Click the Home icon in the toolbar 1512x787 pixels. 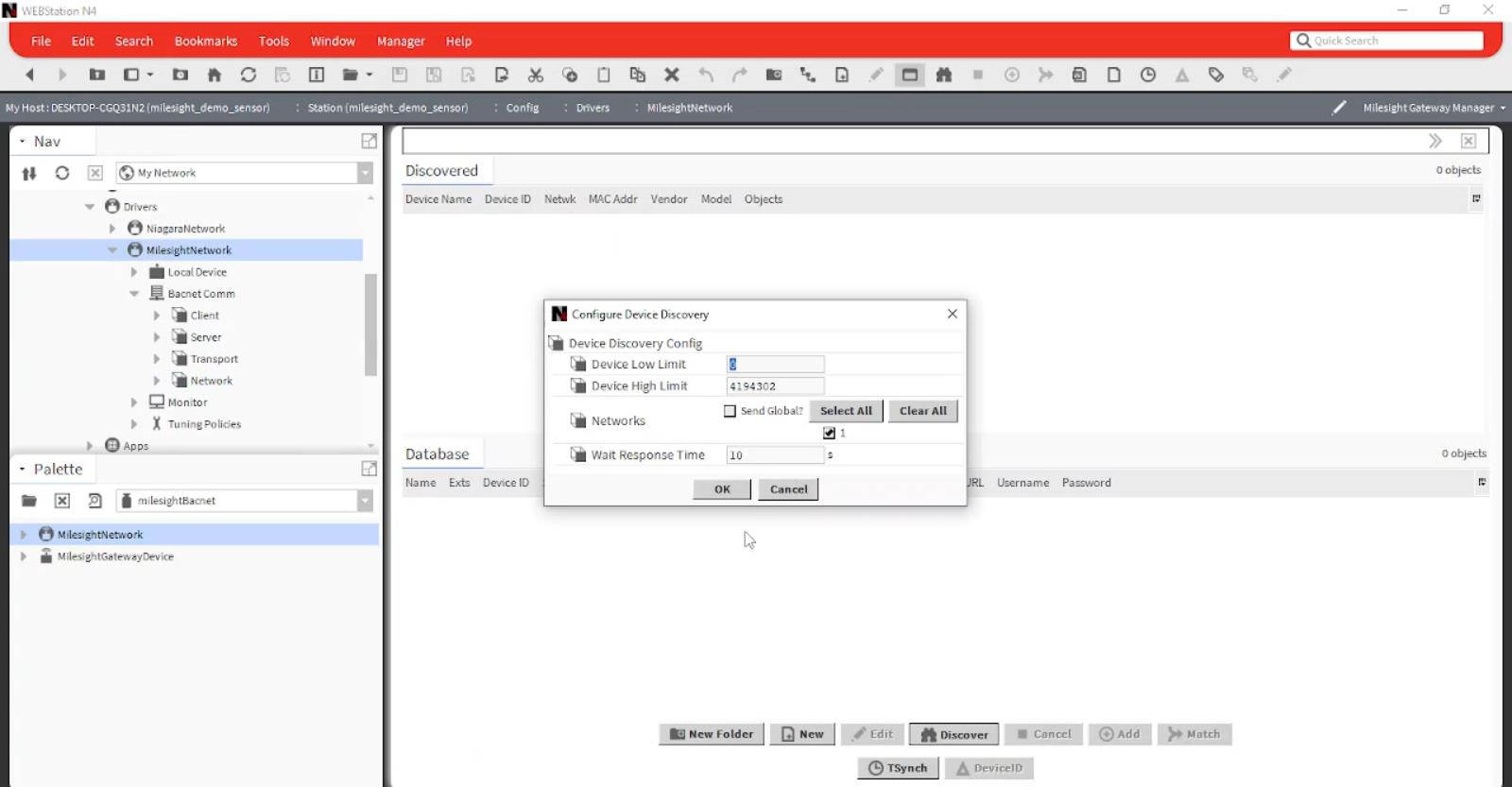click(215, 75)
